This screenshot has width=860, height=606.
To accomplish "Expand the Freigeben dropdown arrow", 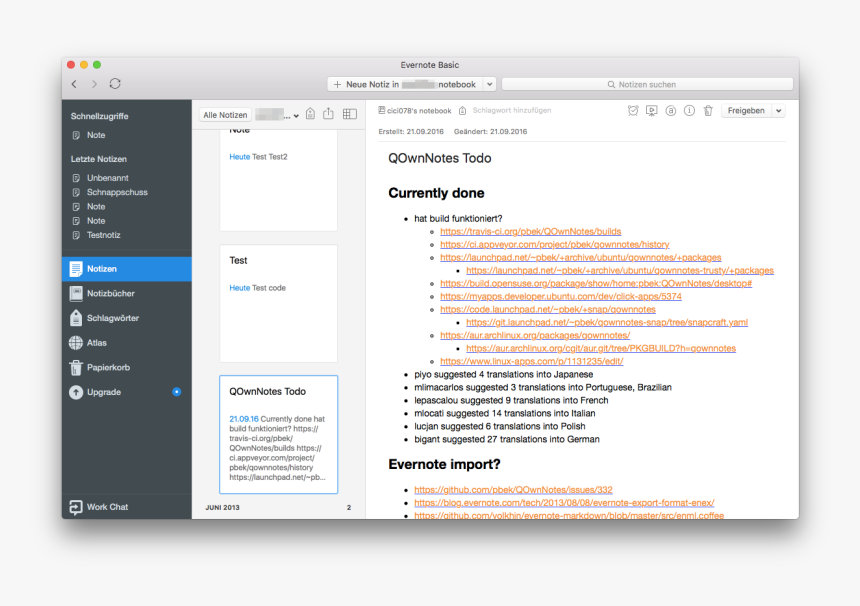I will 779,111.
